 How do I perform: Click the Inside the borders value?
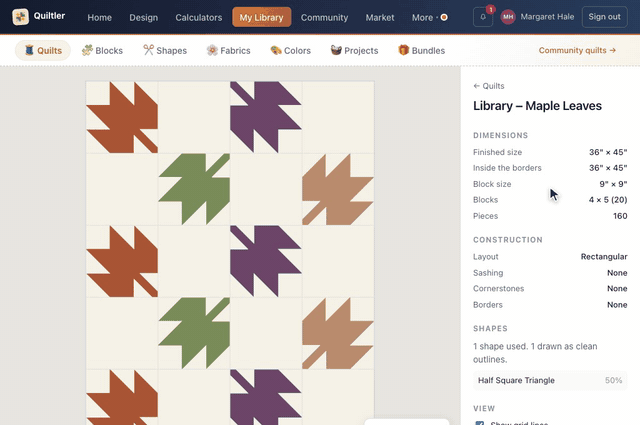pos(608,168)
